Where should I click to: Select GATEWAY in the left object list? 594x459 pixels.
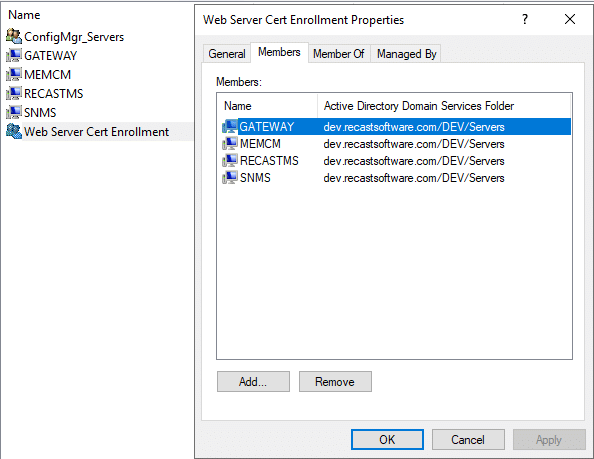50,56
